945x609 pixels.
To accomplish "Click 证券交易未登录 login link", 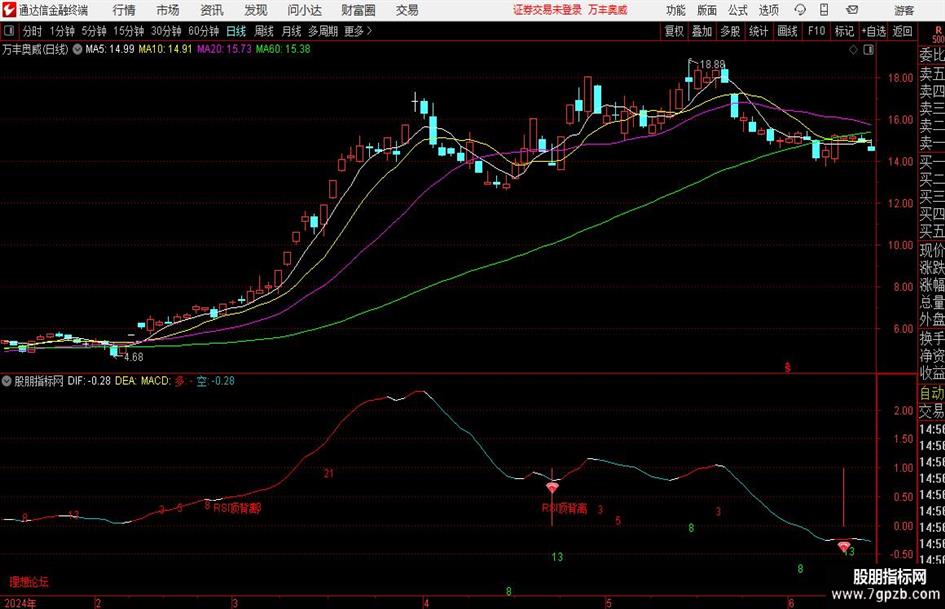I will tap(547, 10).
